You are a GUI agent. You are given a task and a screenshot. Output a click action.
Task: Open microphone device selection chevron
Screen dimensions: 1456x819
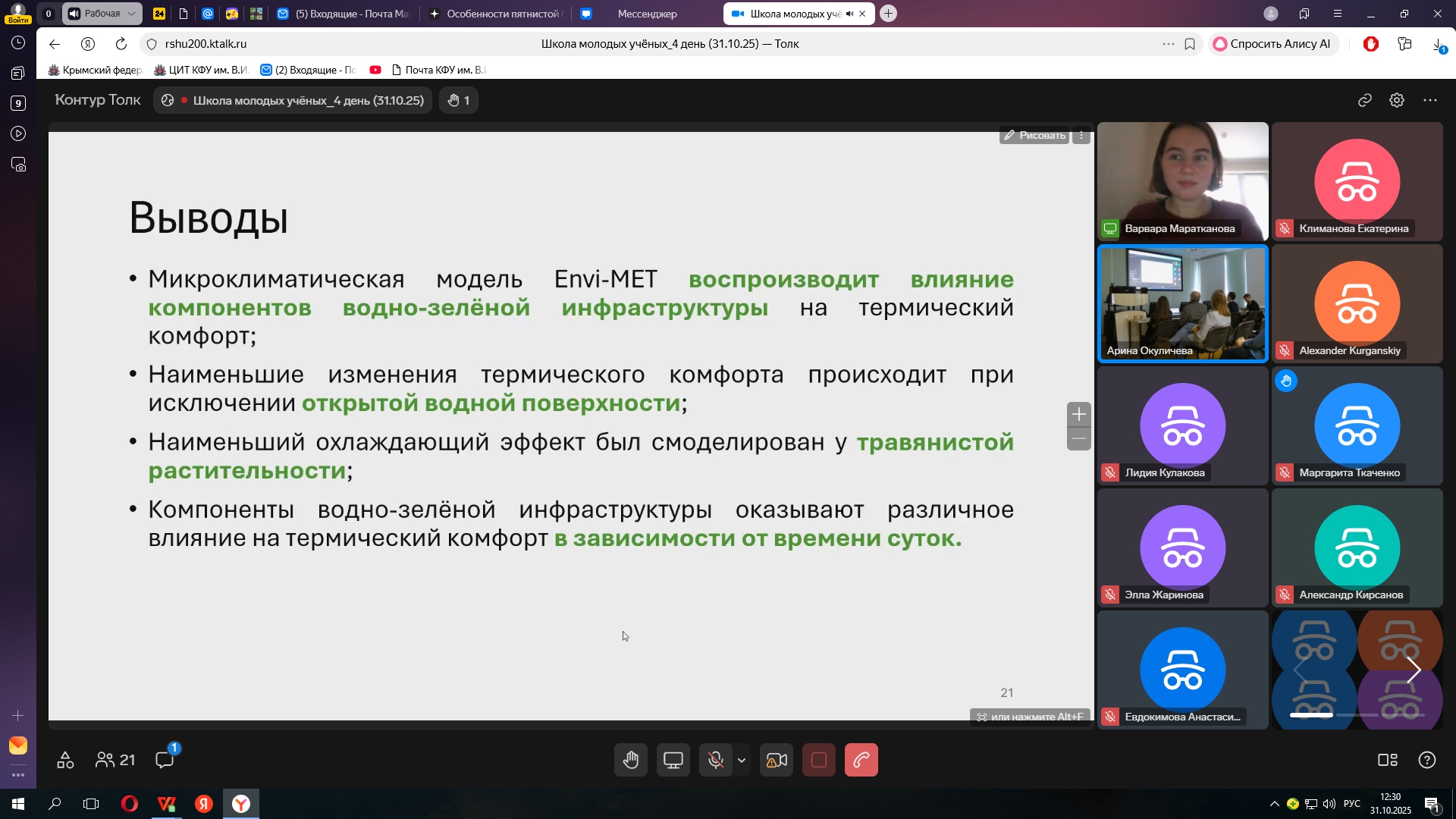coord(741,760)
